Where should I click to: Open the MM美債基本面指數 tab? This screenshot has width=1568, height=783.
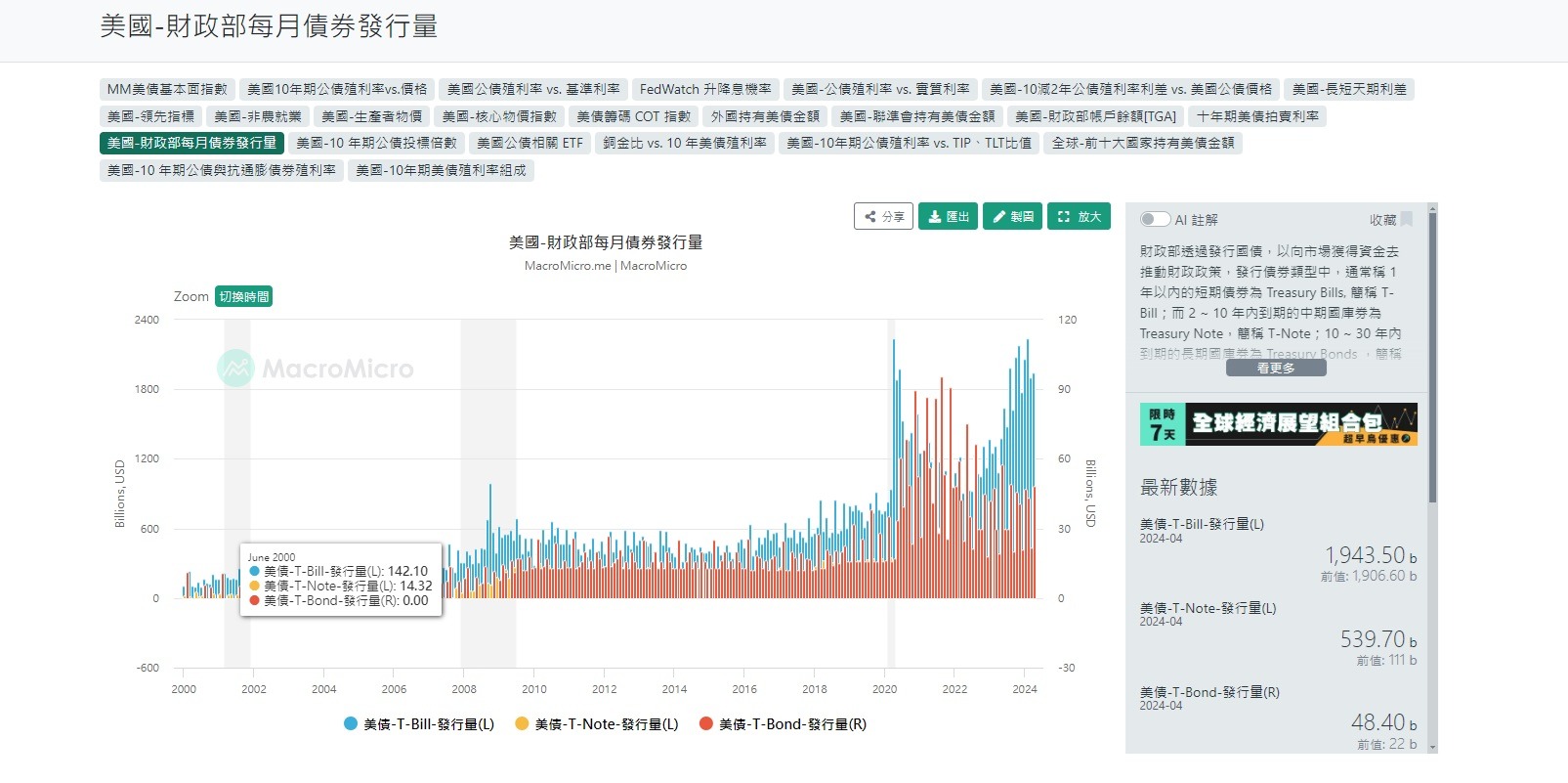point(167,89)
